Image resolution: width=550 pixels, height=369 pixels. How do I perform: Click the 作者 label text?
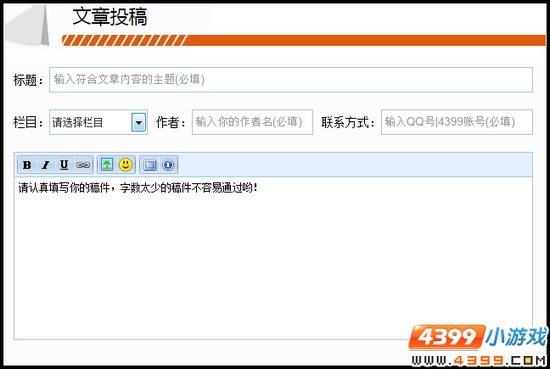[x=171, y=122]
